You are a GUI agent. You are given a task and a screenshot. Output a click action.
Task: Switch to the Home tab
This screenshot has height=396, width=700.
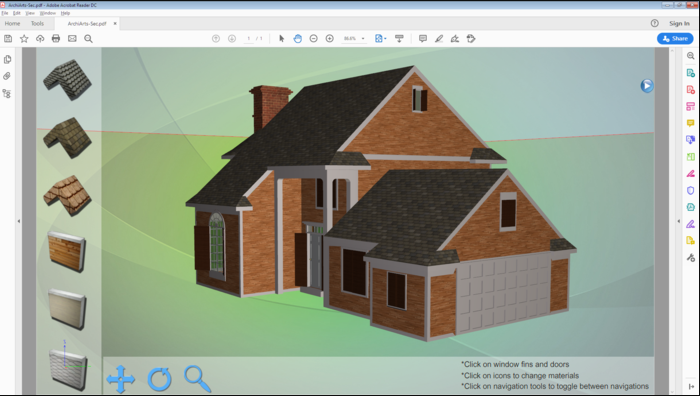click(x=12, y=23)
